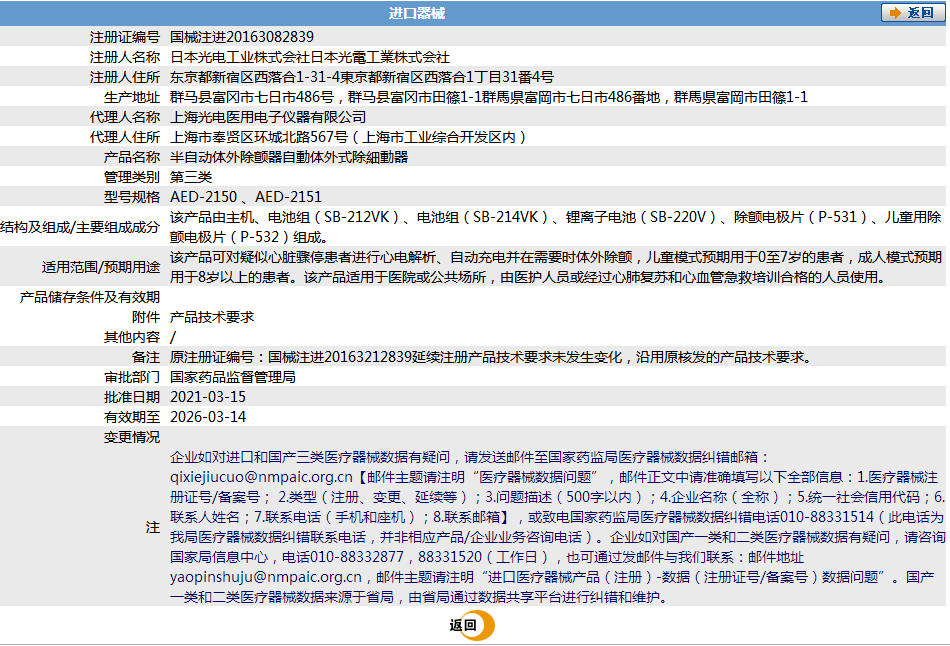Click email address qixiejiucuo@nmpaic.org.cn in note
Viewport: 950px width, 646px height.
point(261,477)
